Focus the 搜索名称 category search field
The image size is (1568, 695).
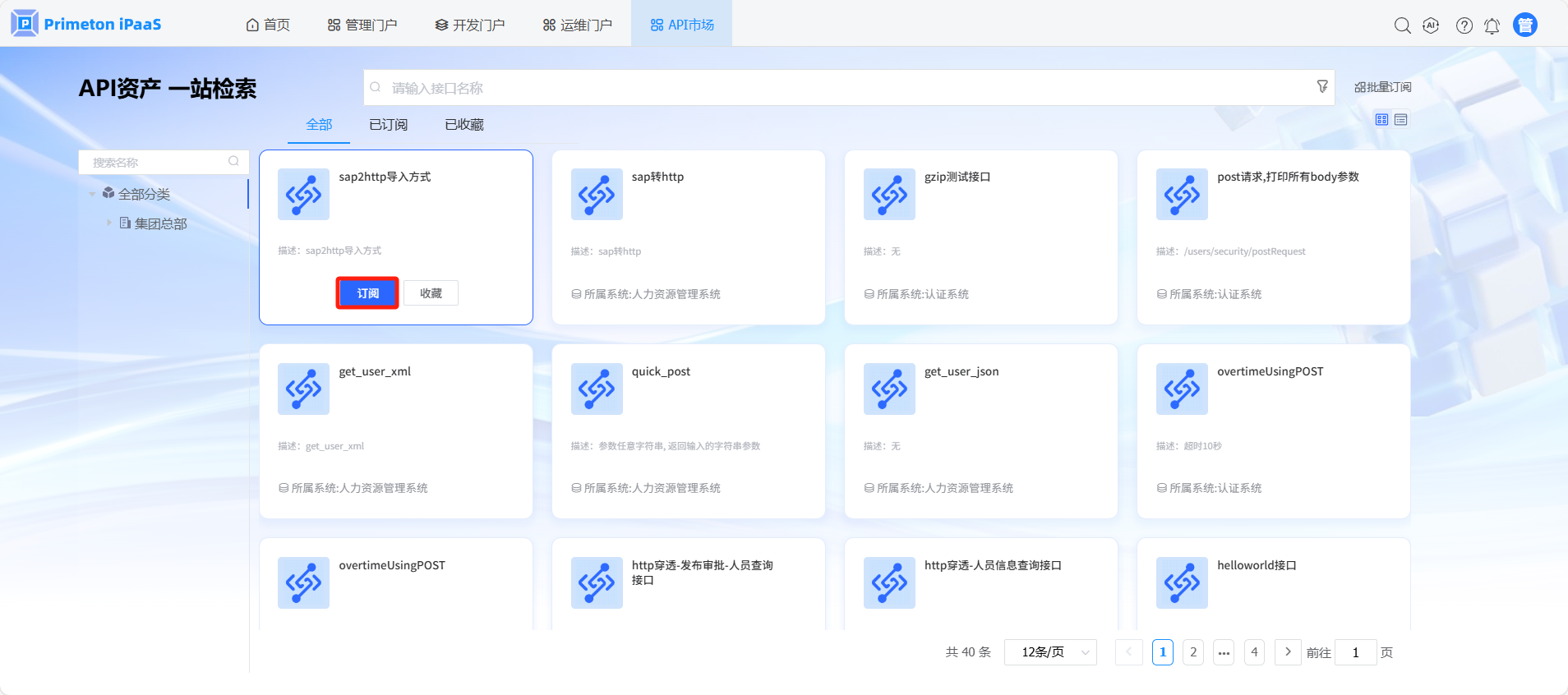click(x=164, y=162)
